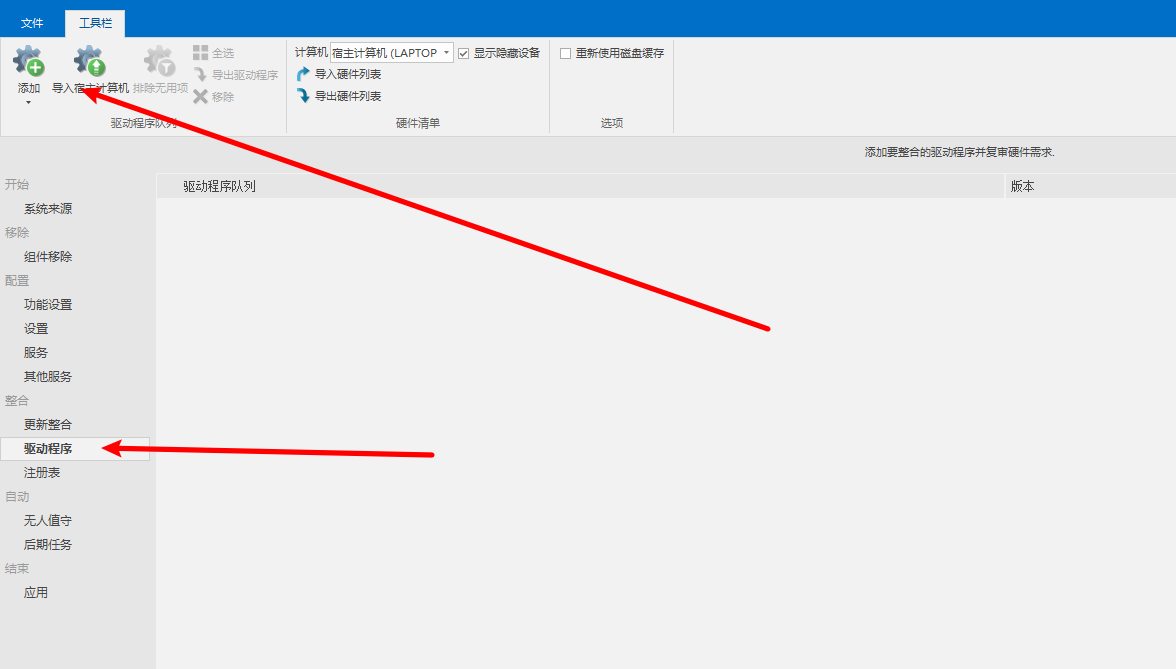Sort by the 驱动程序队列 column header
Image resolution: width=1176 pixels, height=669 pixels.
(219, 186)
